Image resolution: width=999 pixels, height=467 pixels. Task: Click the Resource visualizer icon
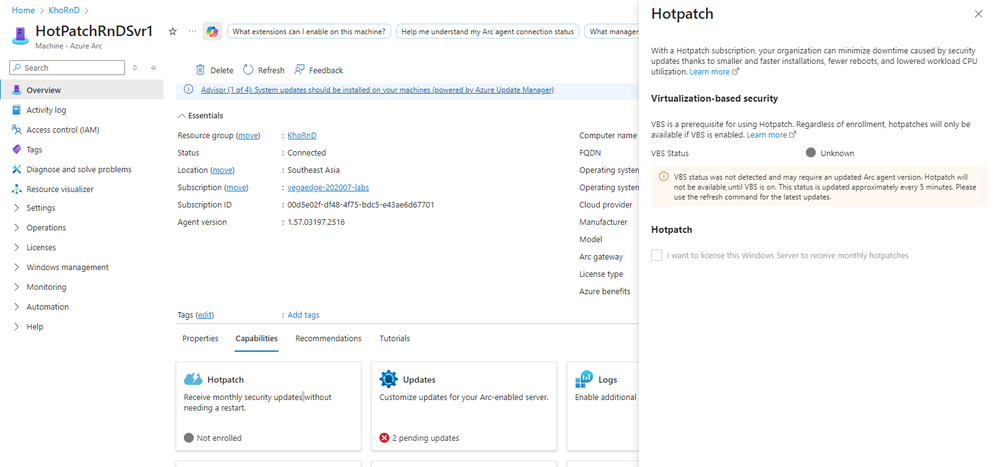[17, 189]
